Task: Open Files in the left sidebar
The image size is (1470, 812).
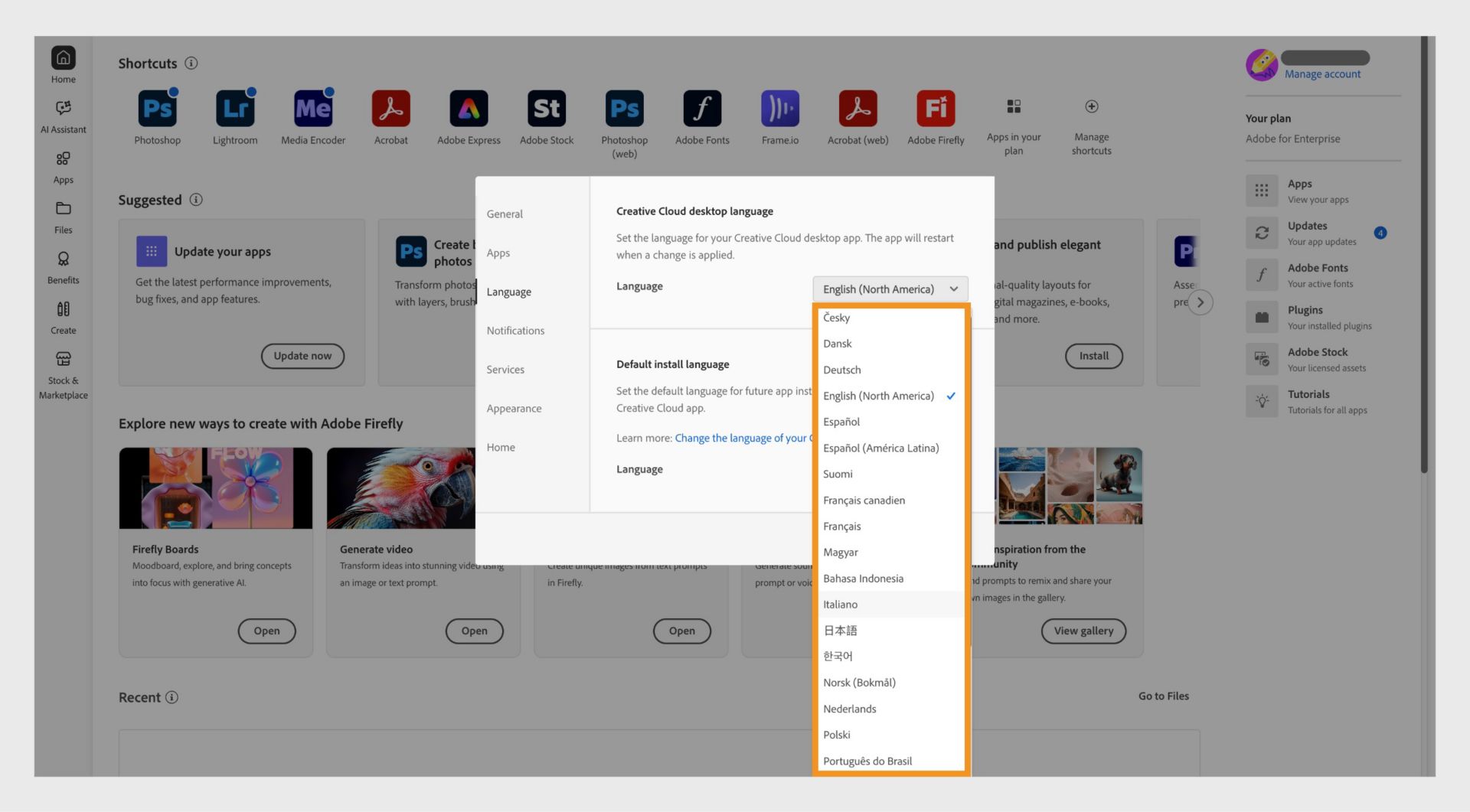Action: point(64,217)
